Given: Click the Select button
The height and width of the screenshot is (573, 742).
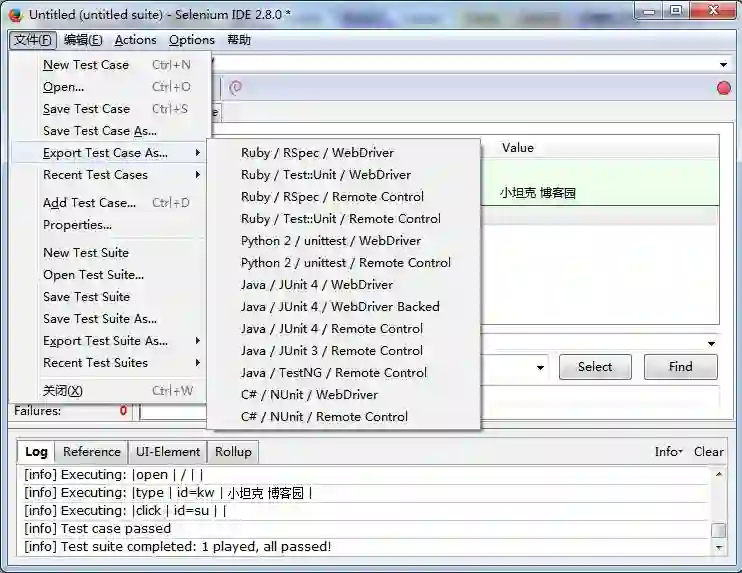Looking at the screenshot, I should pos(595,367).
